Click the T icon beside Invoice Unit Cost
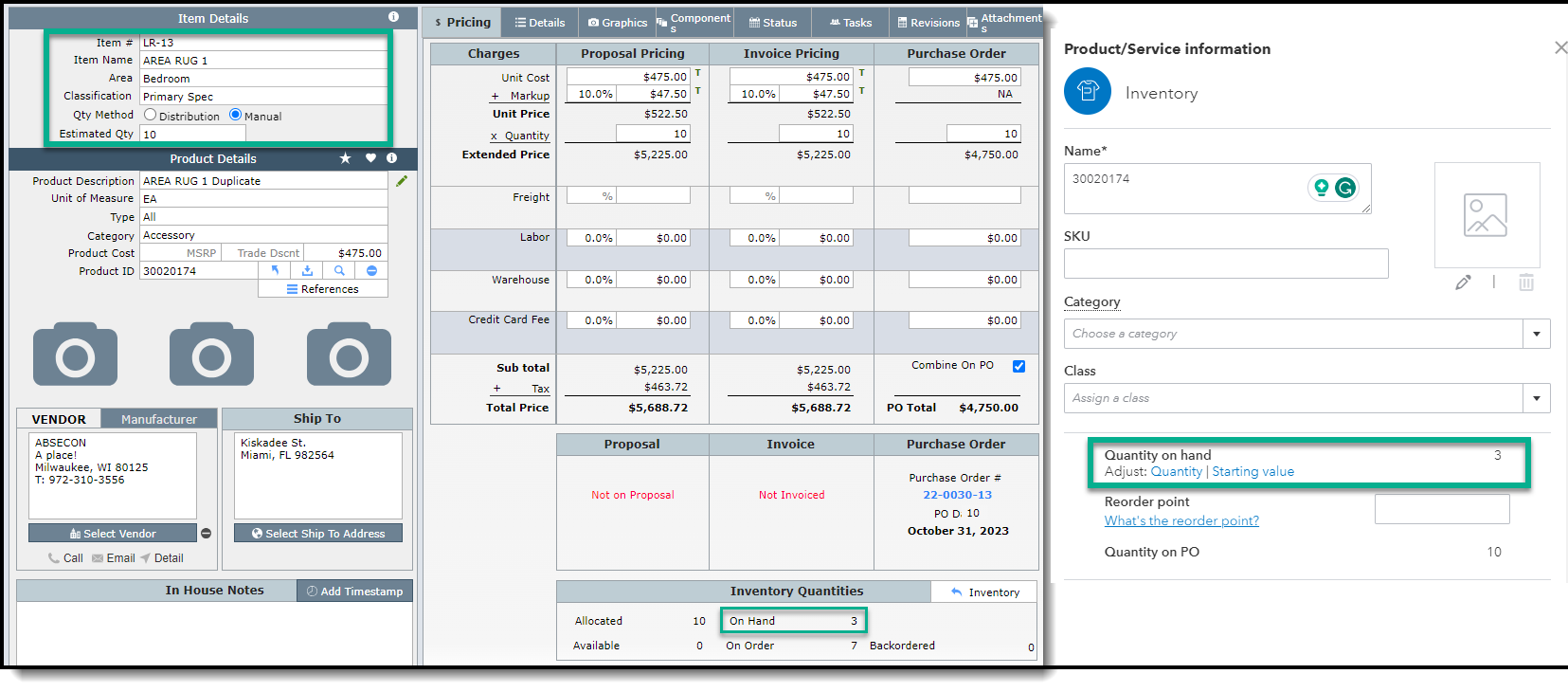Image resolution: width=1568 pixels, height=692 pixels. 861,73
